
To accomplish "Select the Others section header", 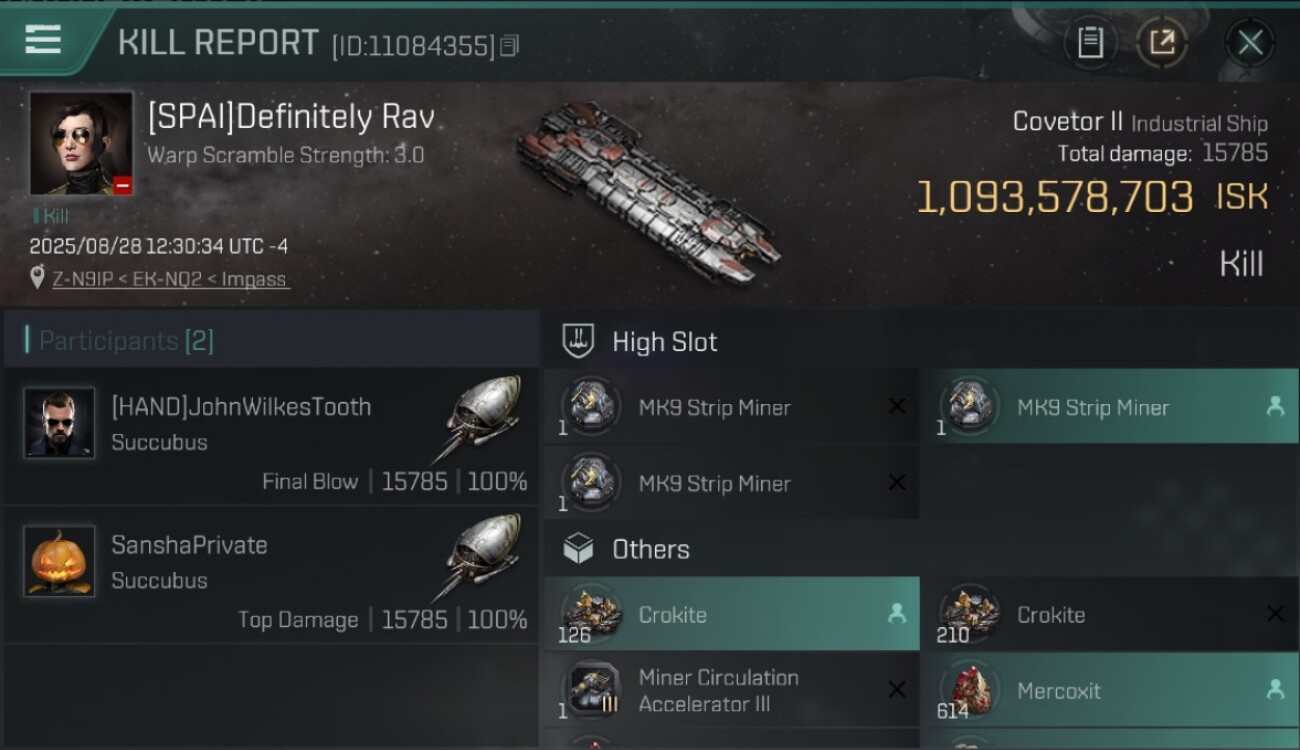I will pyautogui.click(x=650, y=549).
